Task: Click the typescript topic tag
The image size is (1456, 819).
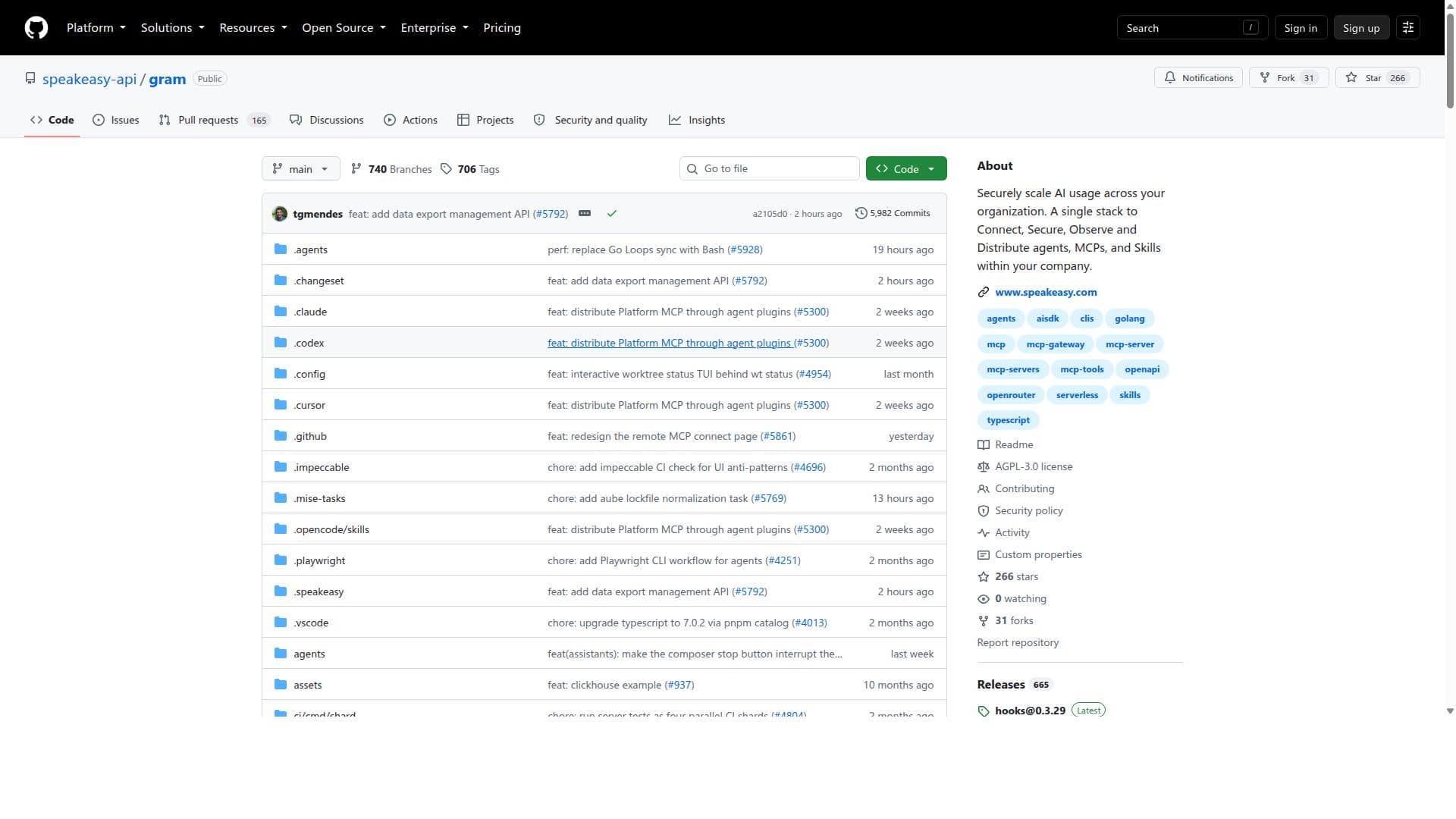Action: pos(1008,420)
